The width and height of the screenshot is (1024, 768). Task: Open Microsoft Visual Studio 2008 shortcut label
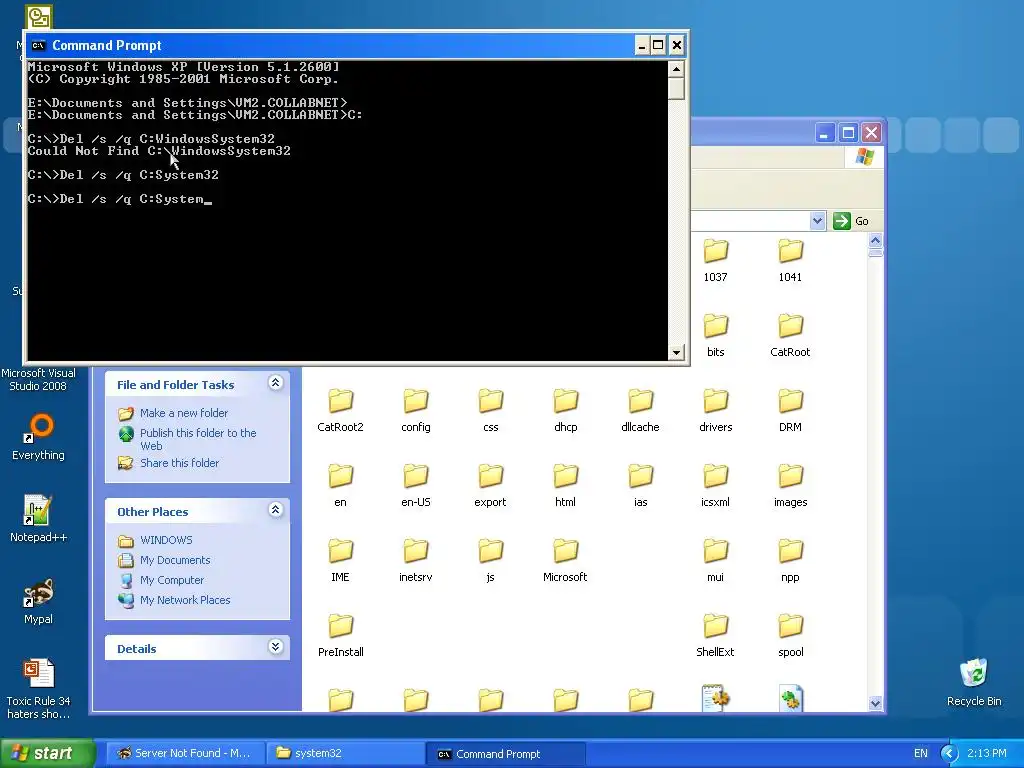[x=39, y=379]
